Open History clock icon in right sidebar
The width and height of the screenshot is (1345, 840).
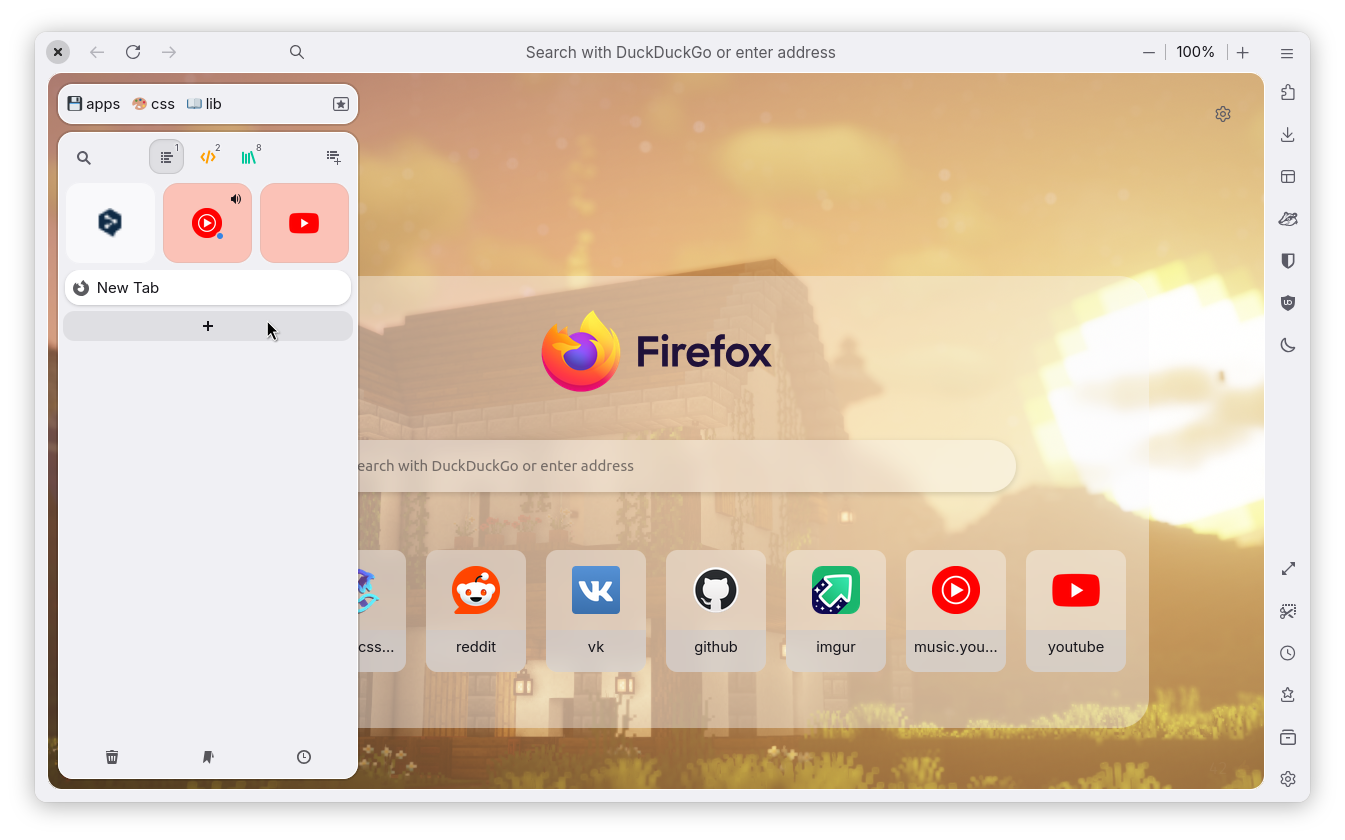click(1288, 653)
